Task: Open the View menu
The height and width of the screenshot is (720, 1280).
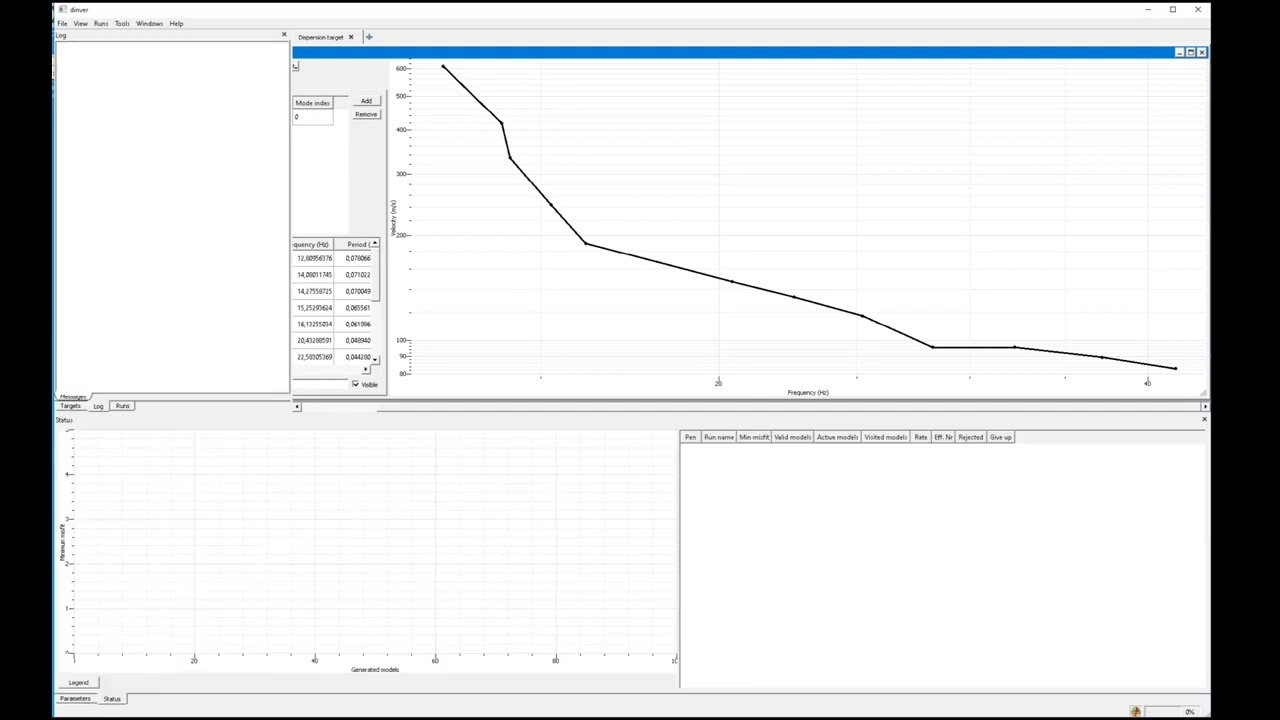Action: [80, 23]
